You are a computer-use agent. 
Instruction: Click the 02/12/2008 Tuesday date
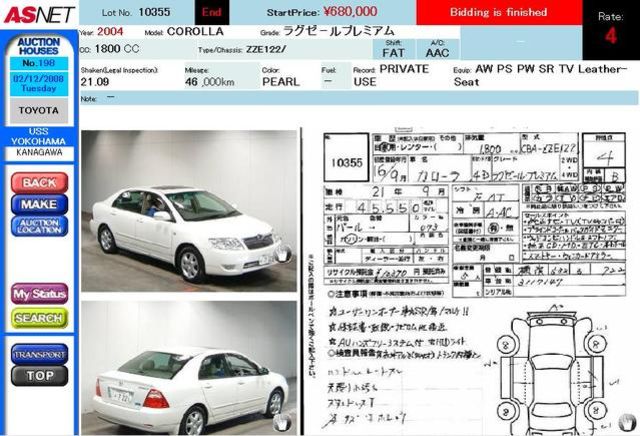point(39,83)
